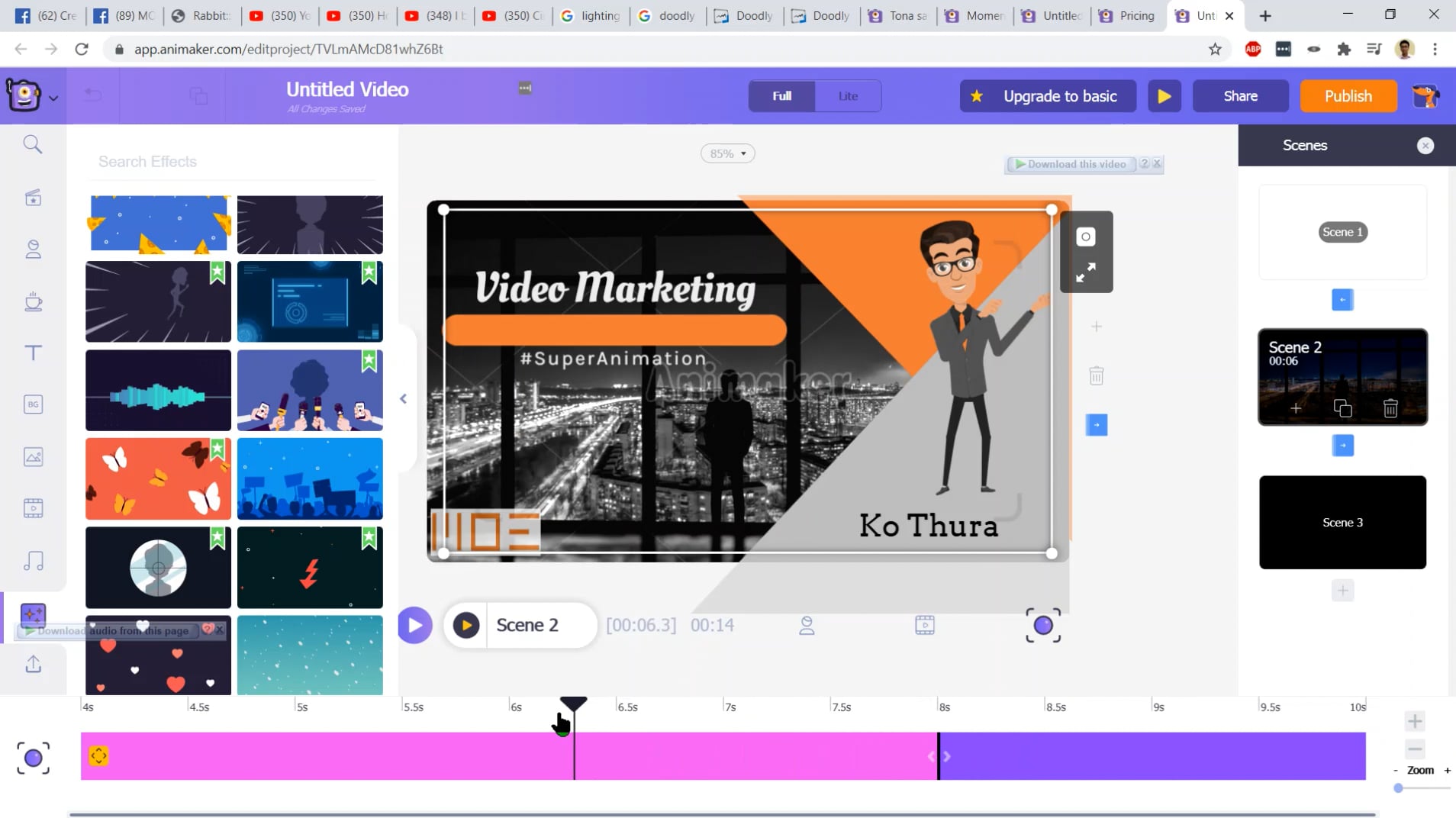This screenshot has width=1456, height=818.
Task: Switch to the Pricing browser tab
Action: tap(1126, 15)
